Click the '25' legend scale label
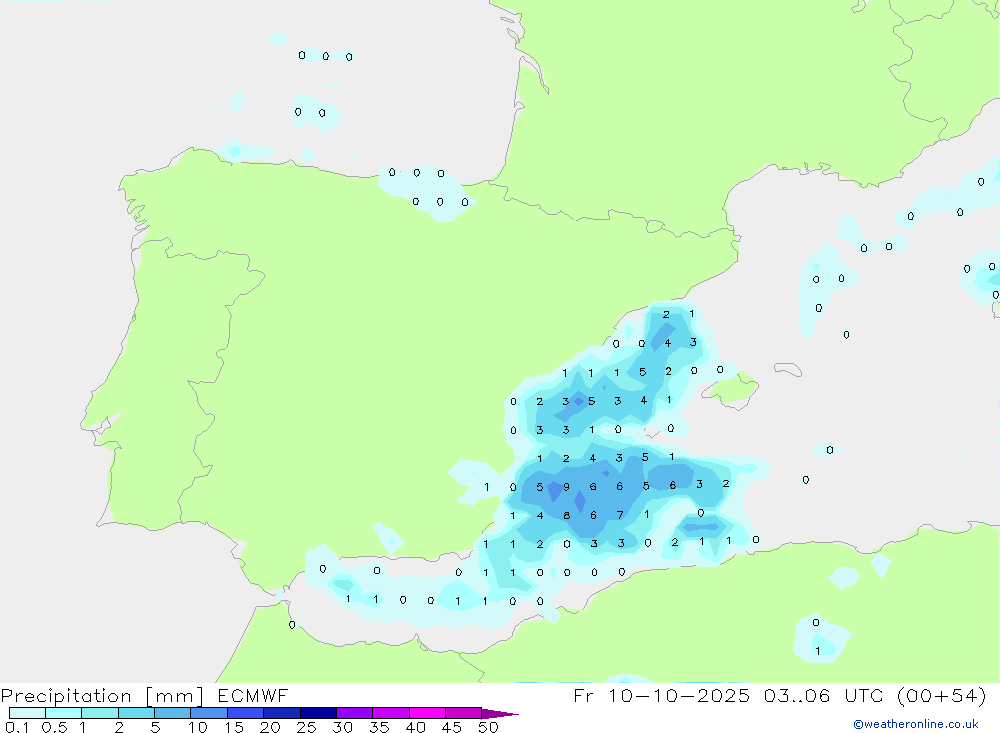Viewport: 1000px width, 733px height. point(306,727)
